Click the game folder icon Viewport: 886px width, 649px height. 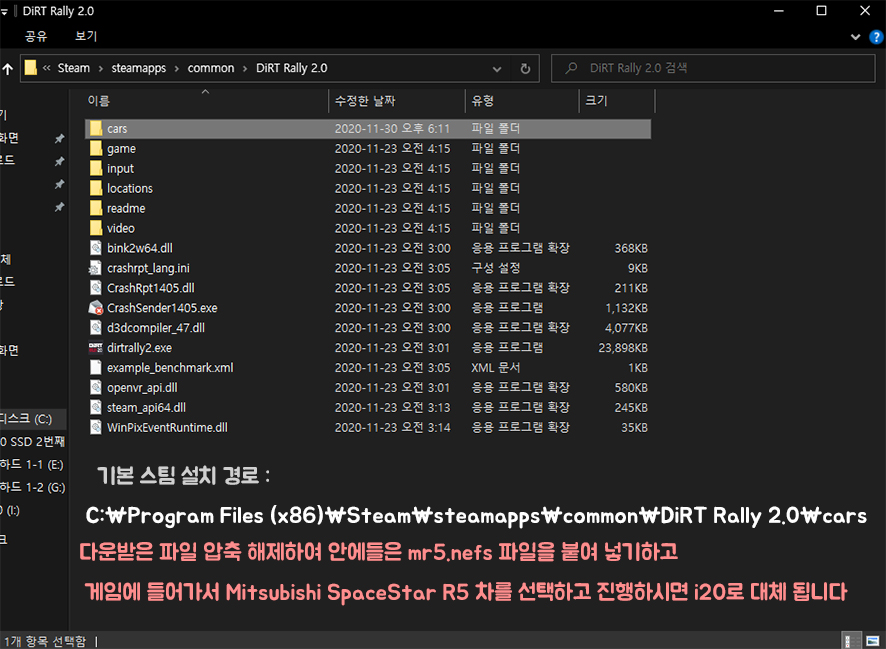point(96,149)
